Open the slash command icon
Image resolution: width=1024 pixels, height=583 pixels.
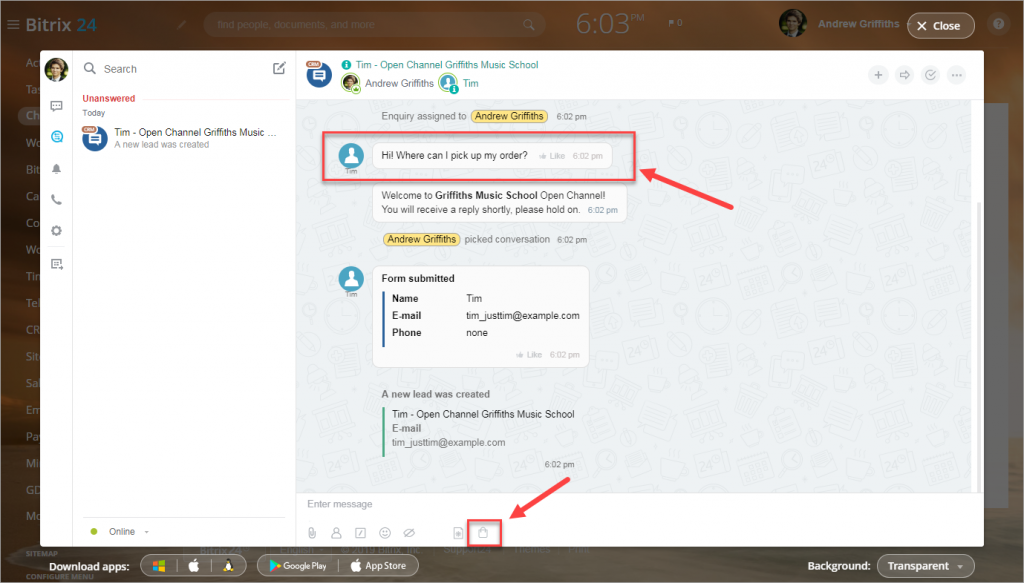[x=360, y=533]
